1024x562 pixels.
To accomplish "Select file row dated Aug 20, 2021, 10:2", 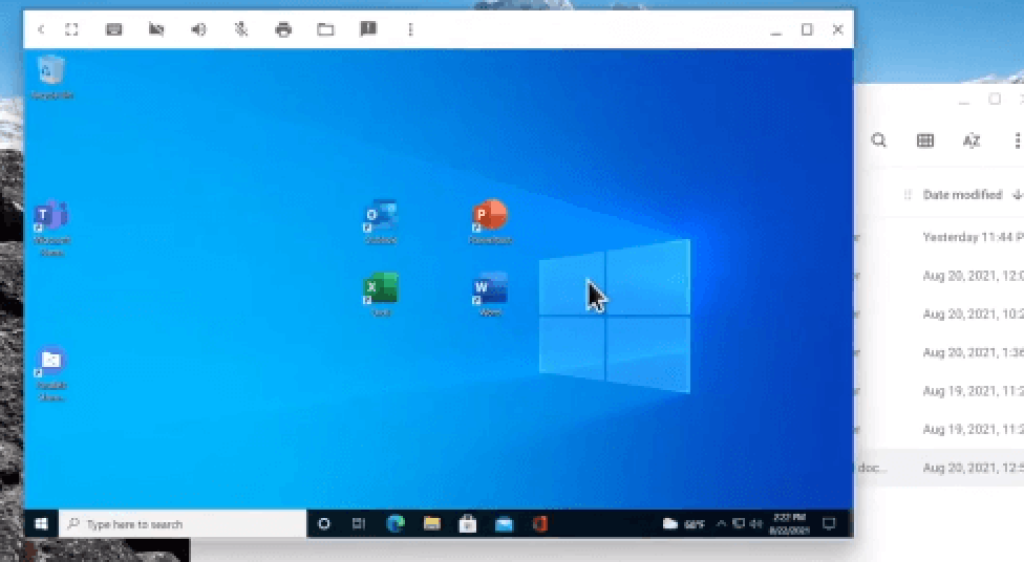I will click(939, 314).
